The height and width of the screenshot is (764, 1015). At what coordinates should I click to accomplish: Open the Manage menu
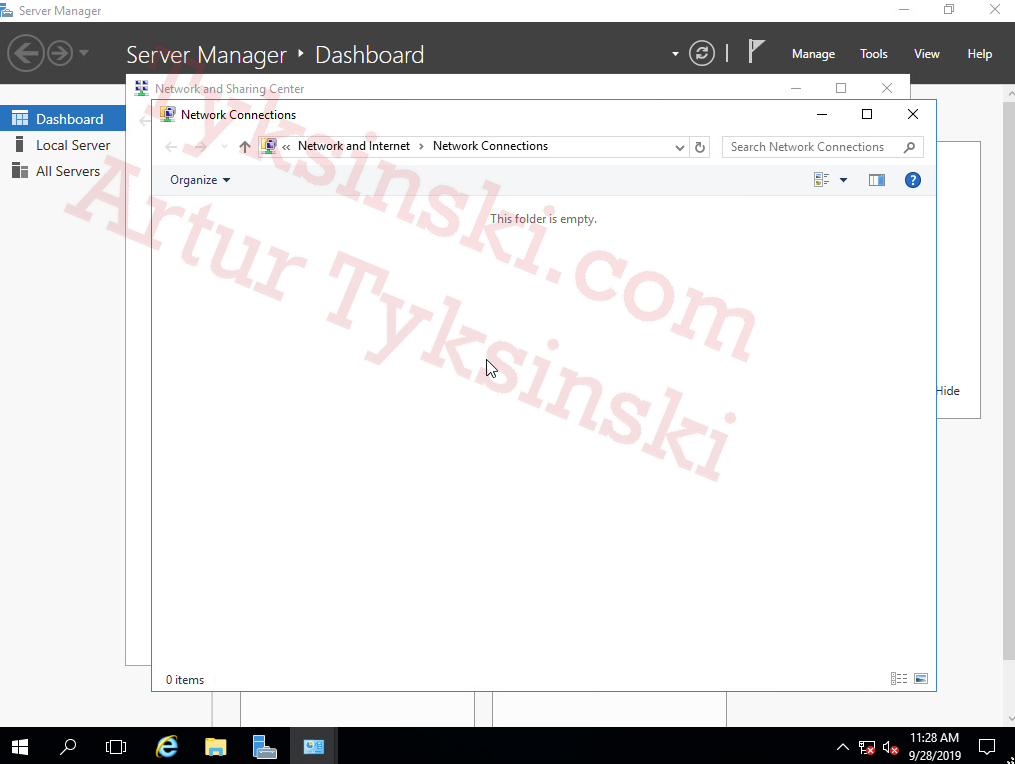tap(813, 54)
